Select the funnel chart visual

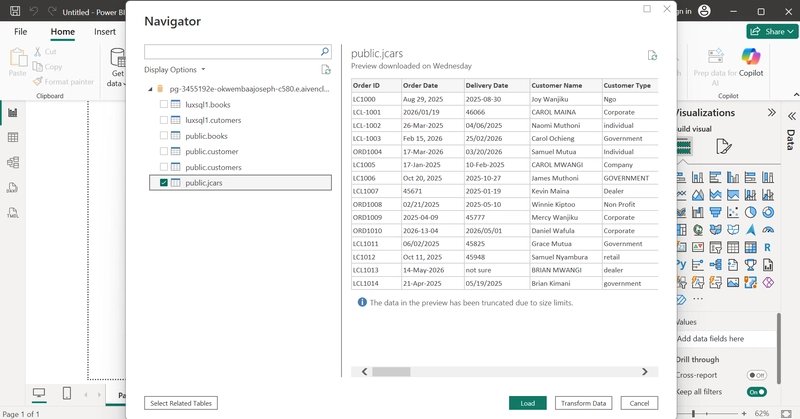[715, 212]
